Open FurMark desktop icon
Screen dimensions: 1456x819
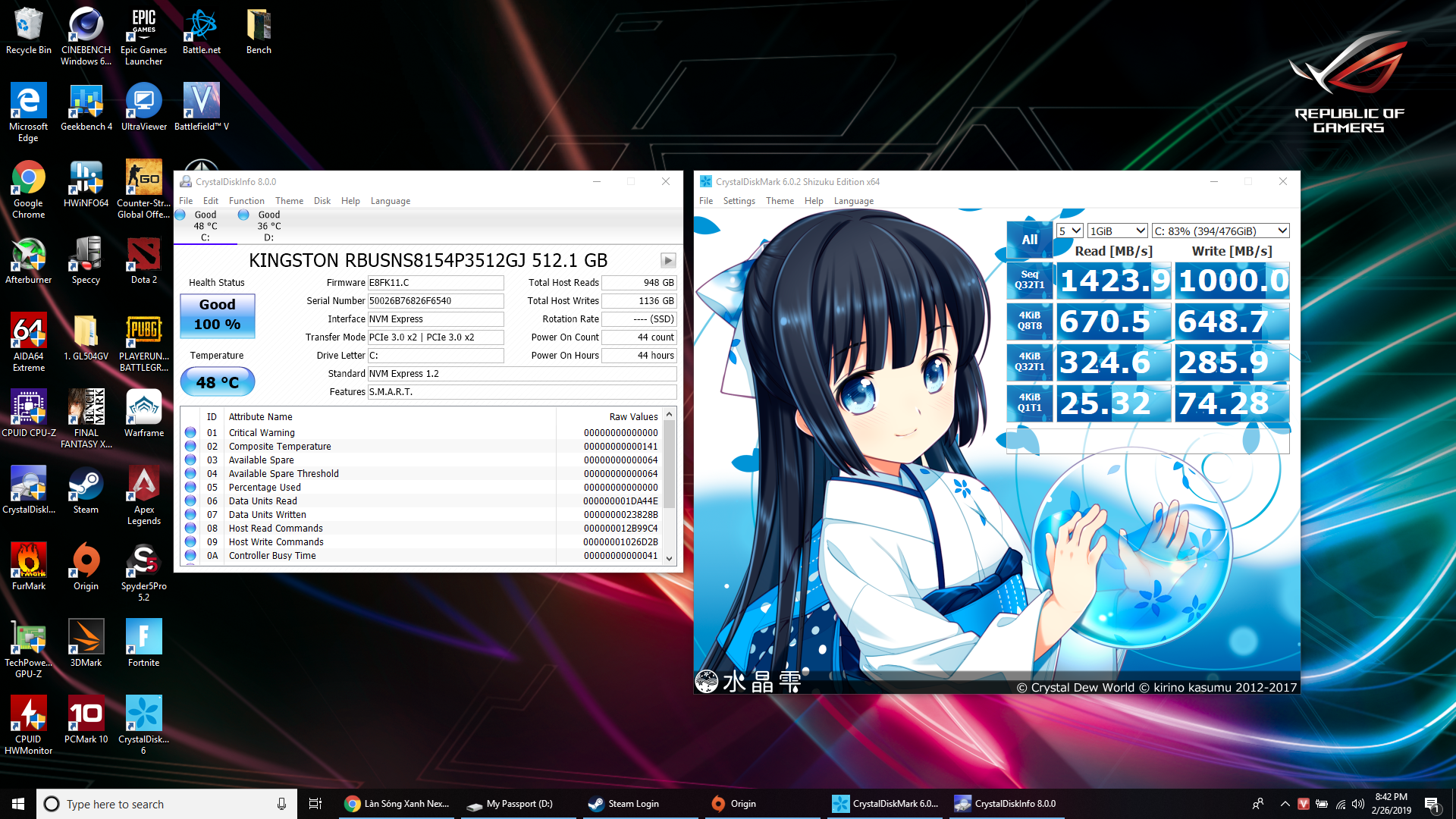point(29,566)
